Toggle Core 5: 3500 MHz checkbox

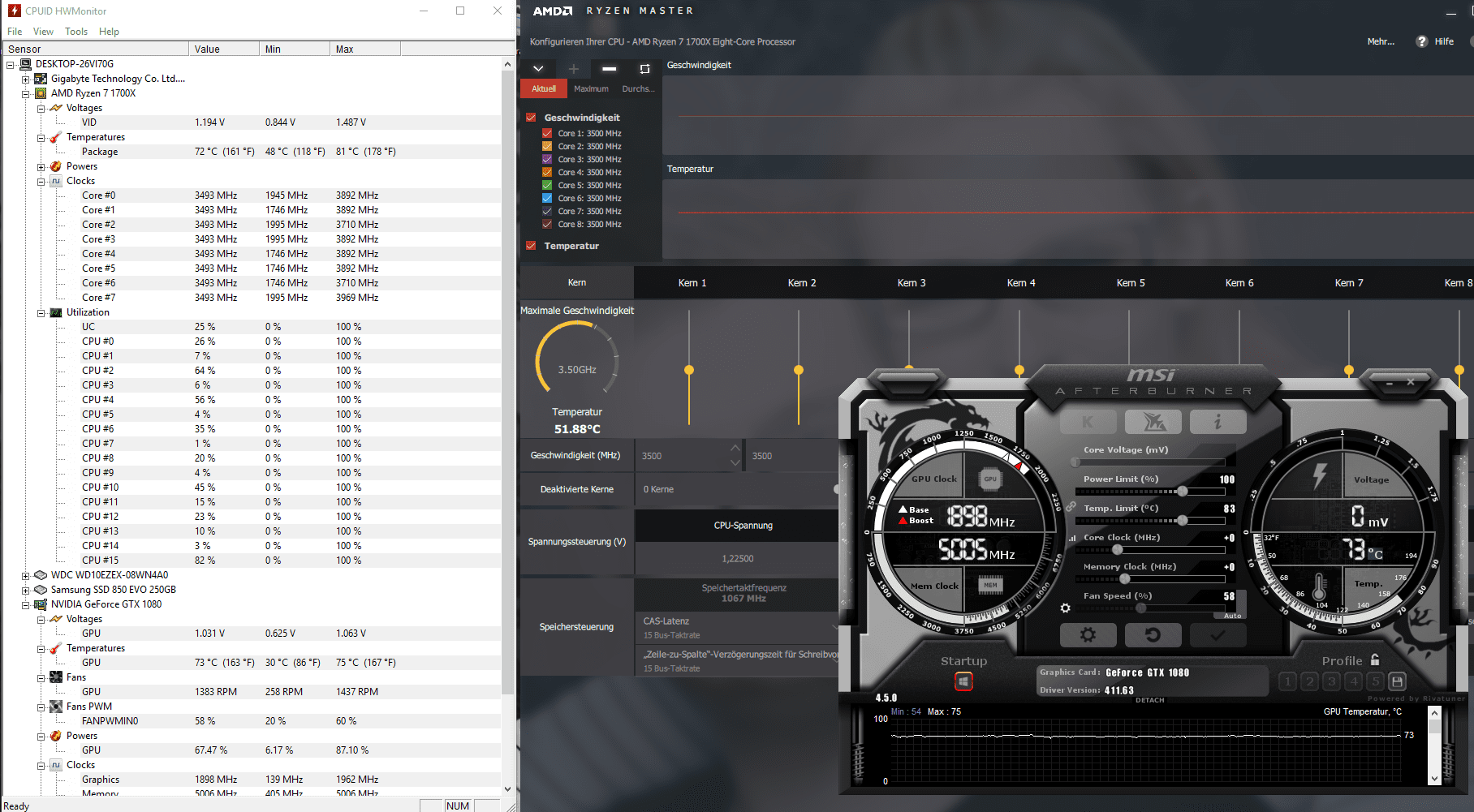point(547,186)
